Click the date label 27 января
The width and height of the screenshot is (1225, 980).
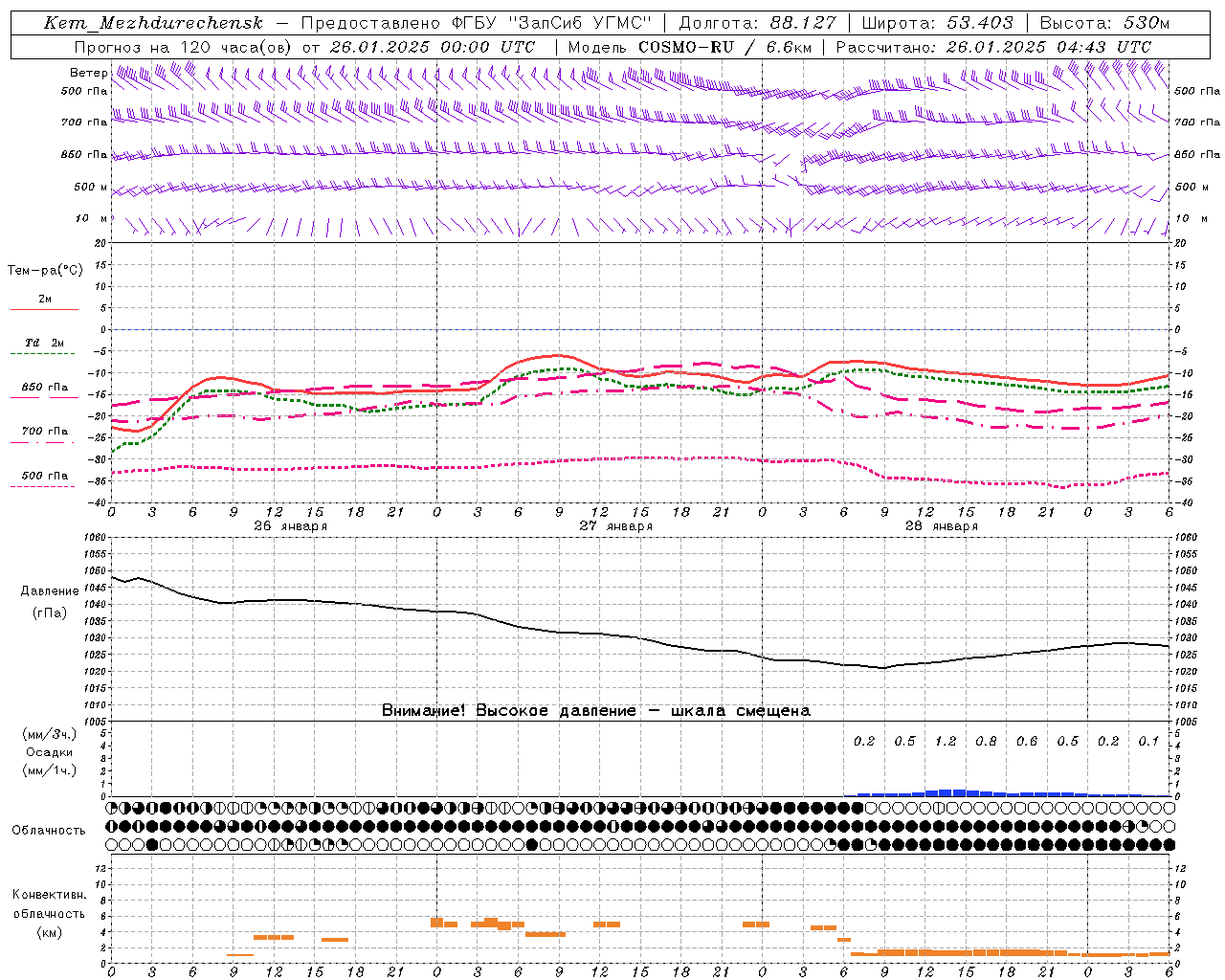pyautogui.click(x=615, y=526)
